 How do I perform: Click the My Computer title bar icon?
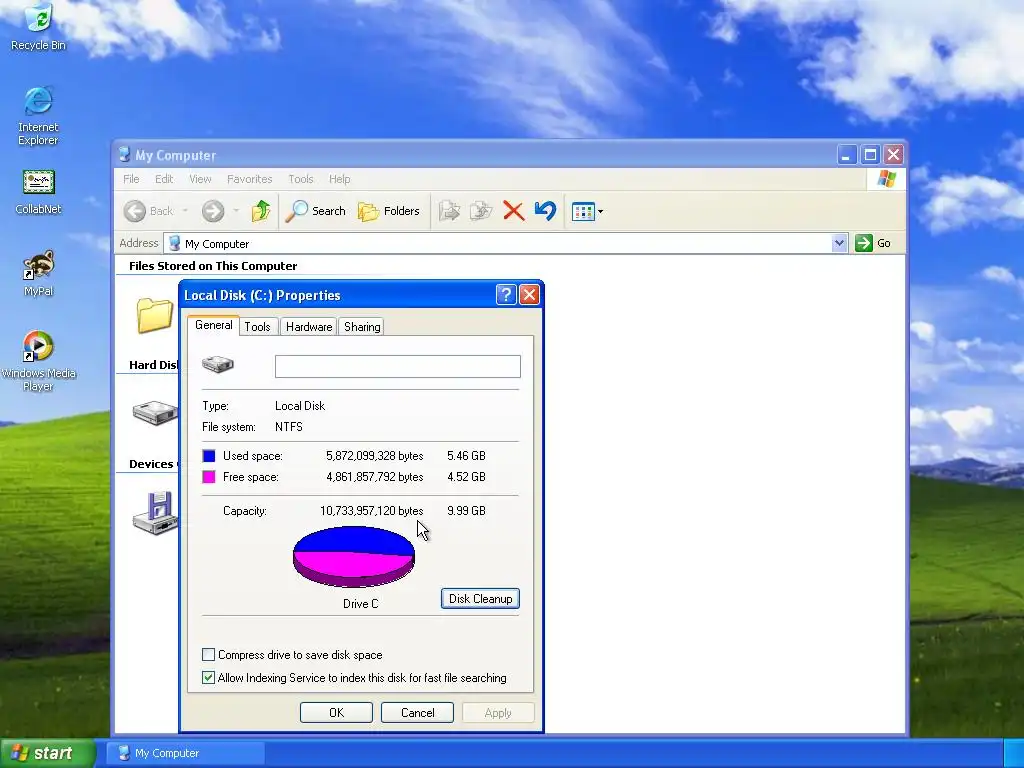point(124,155)
